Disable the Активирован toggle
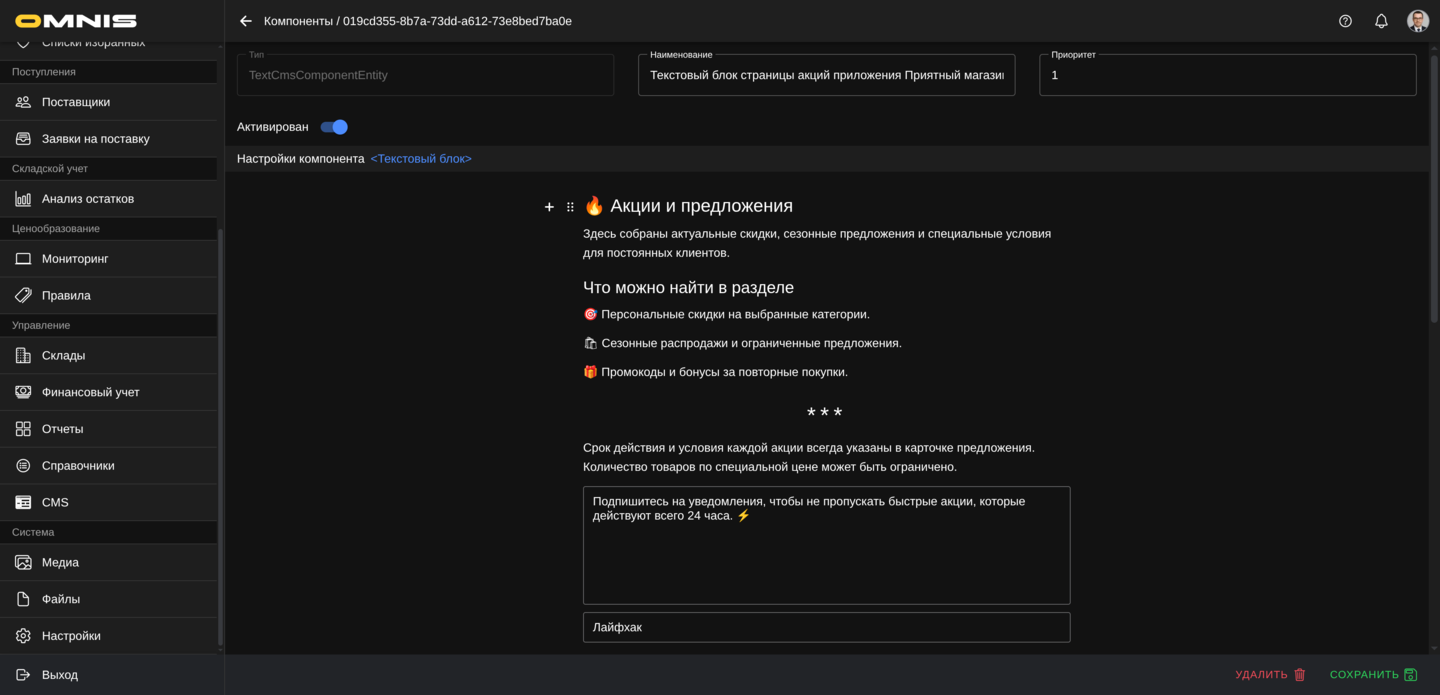1440x695 pixels. coord(333,127)
